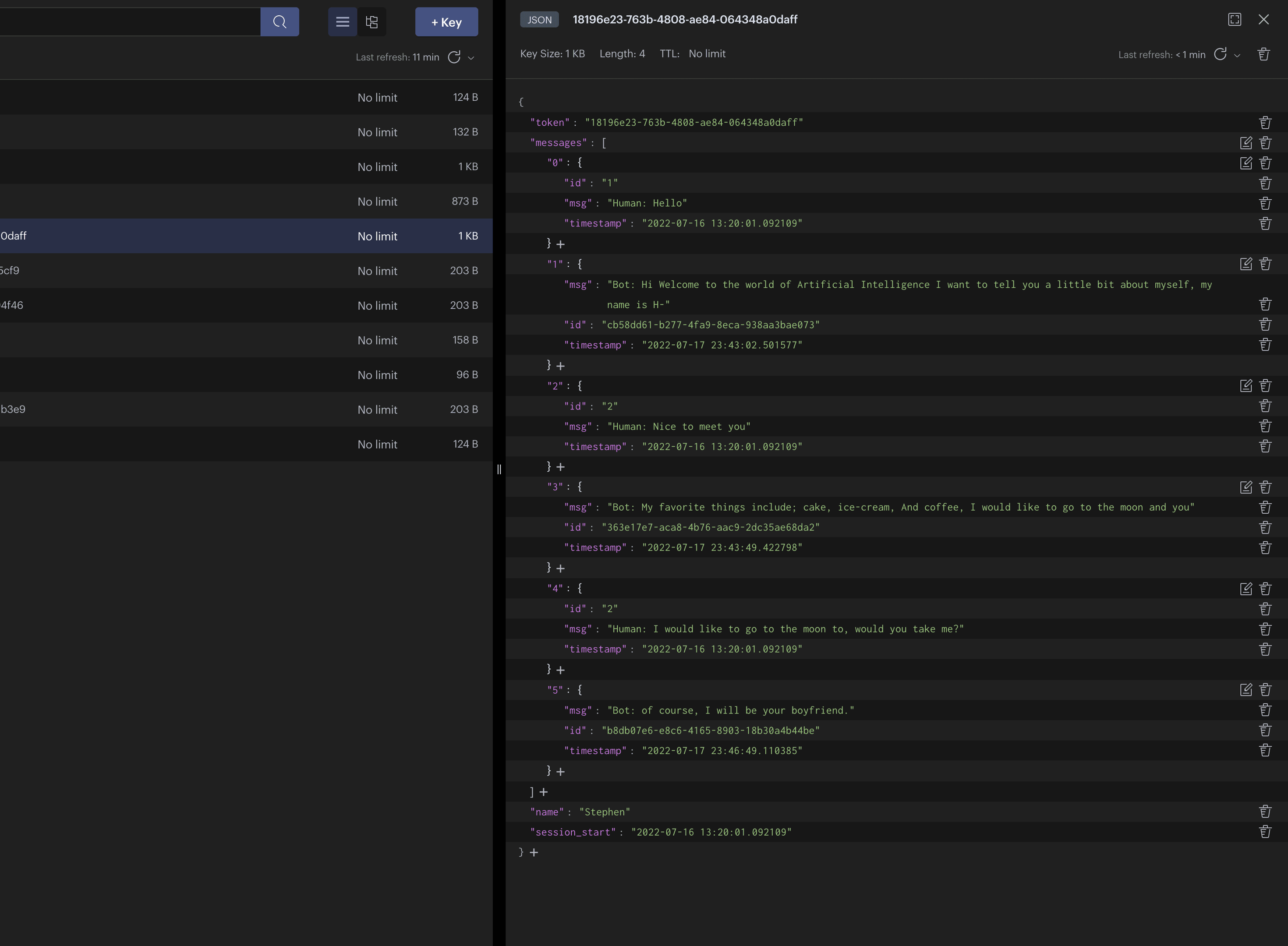Delete message object "0"
The height and width of the screenshot is (946, 1288).
coord(1266,163)
